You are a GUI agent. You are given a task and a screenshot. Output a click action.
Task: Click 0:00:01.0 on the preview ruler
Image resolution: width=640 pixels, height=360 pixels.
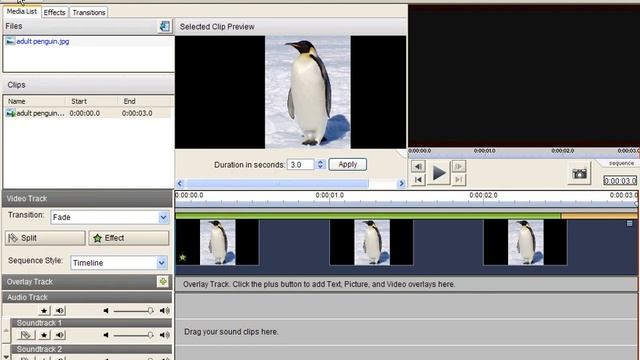pyautogui.click(x=485, y=151)
